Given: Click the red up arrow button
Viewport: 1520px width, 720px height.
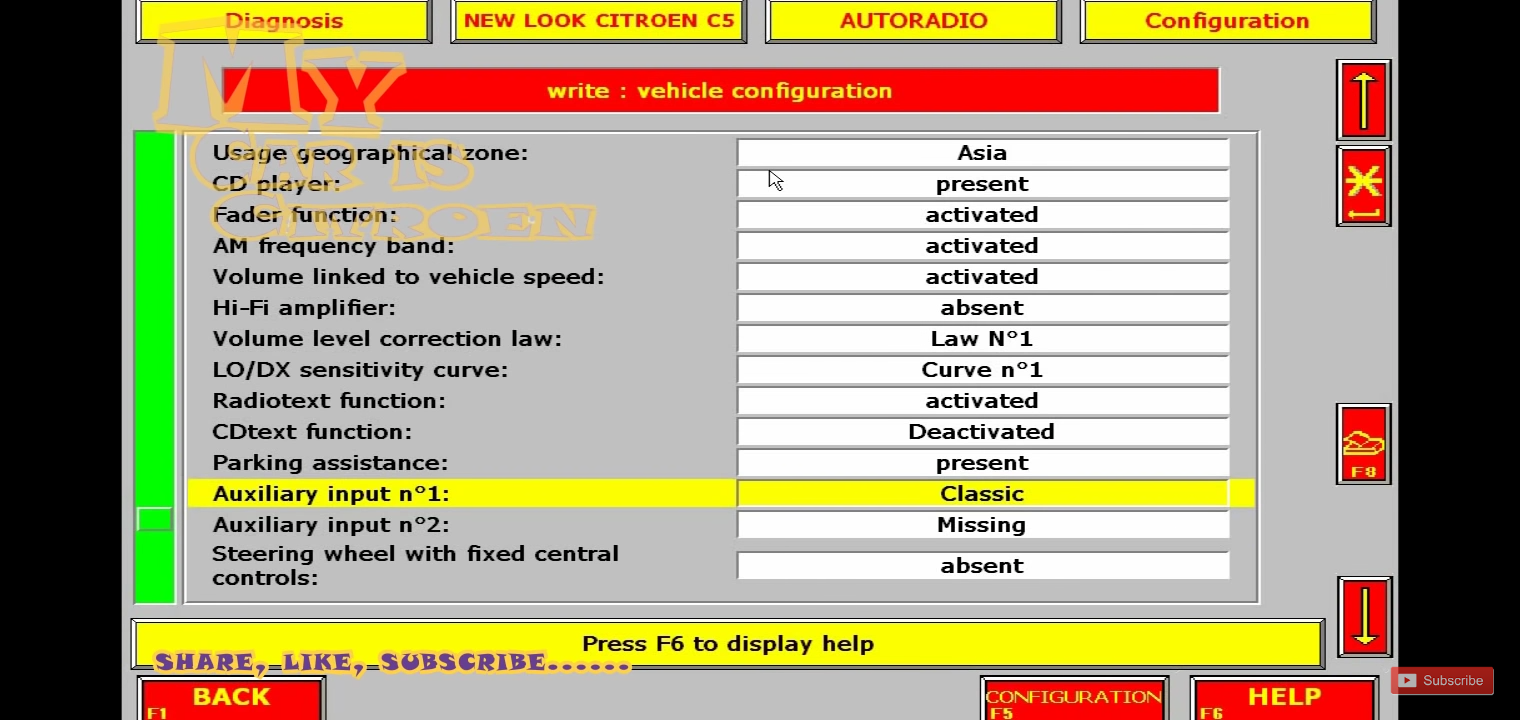Looking at the screenshot, I should (x=1364, y=99).
